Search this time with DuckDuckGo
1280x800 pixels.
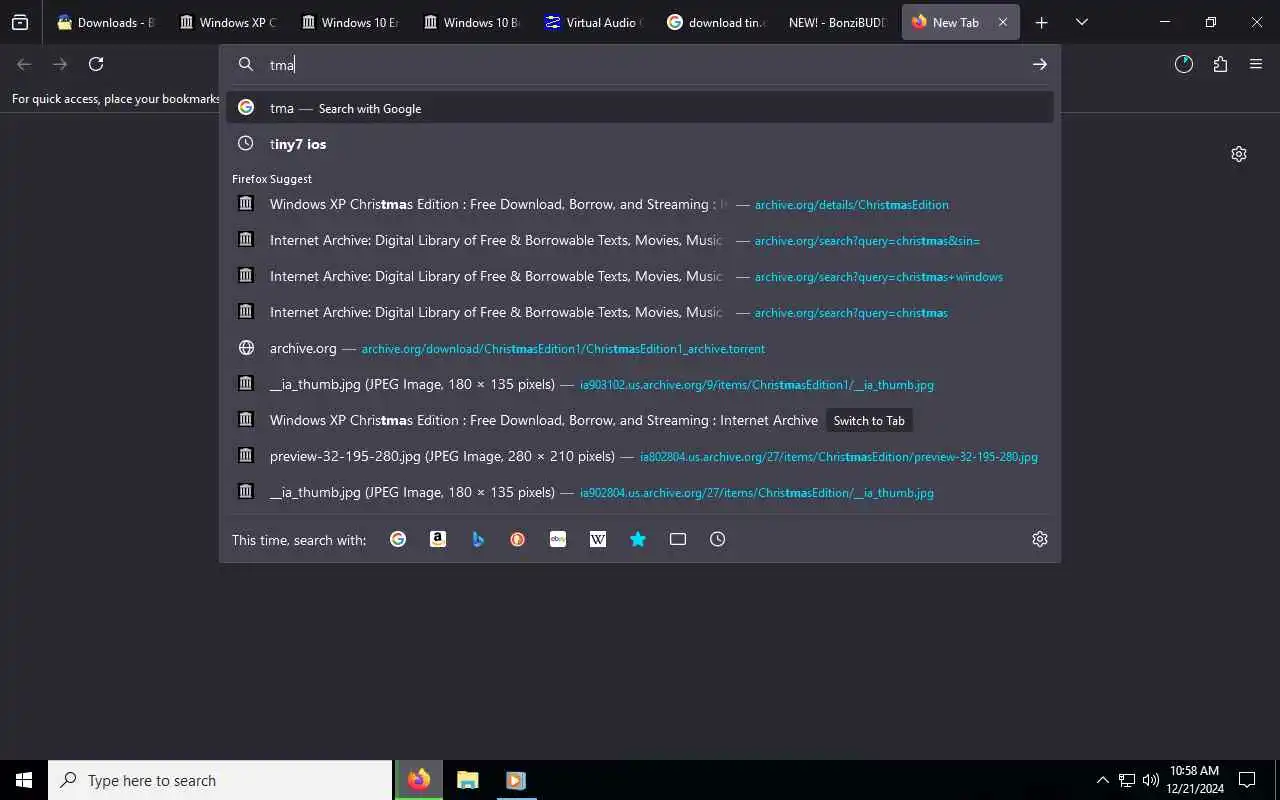[x=518, y=539]
